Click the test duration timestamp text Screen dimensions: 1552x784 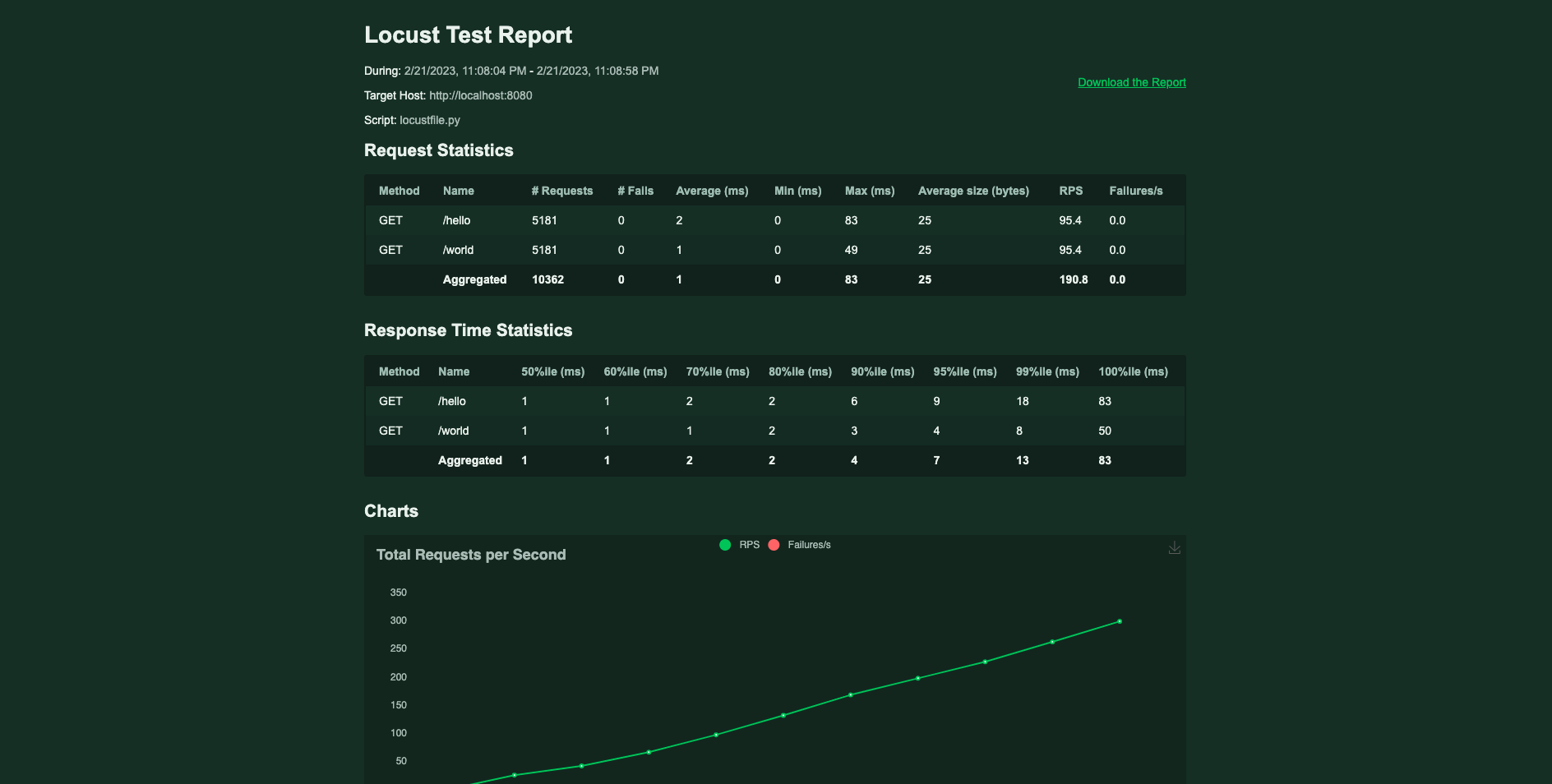click(531, 71)
